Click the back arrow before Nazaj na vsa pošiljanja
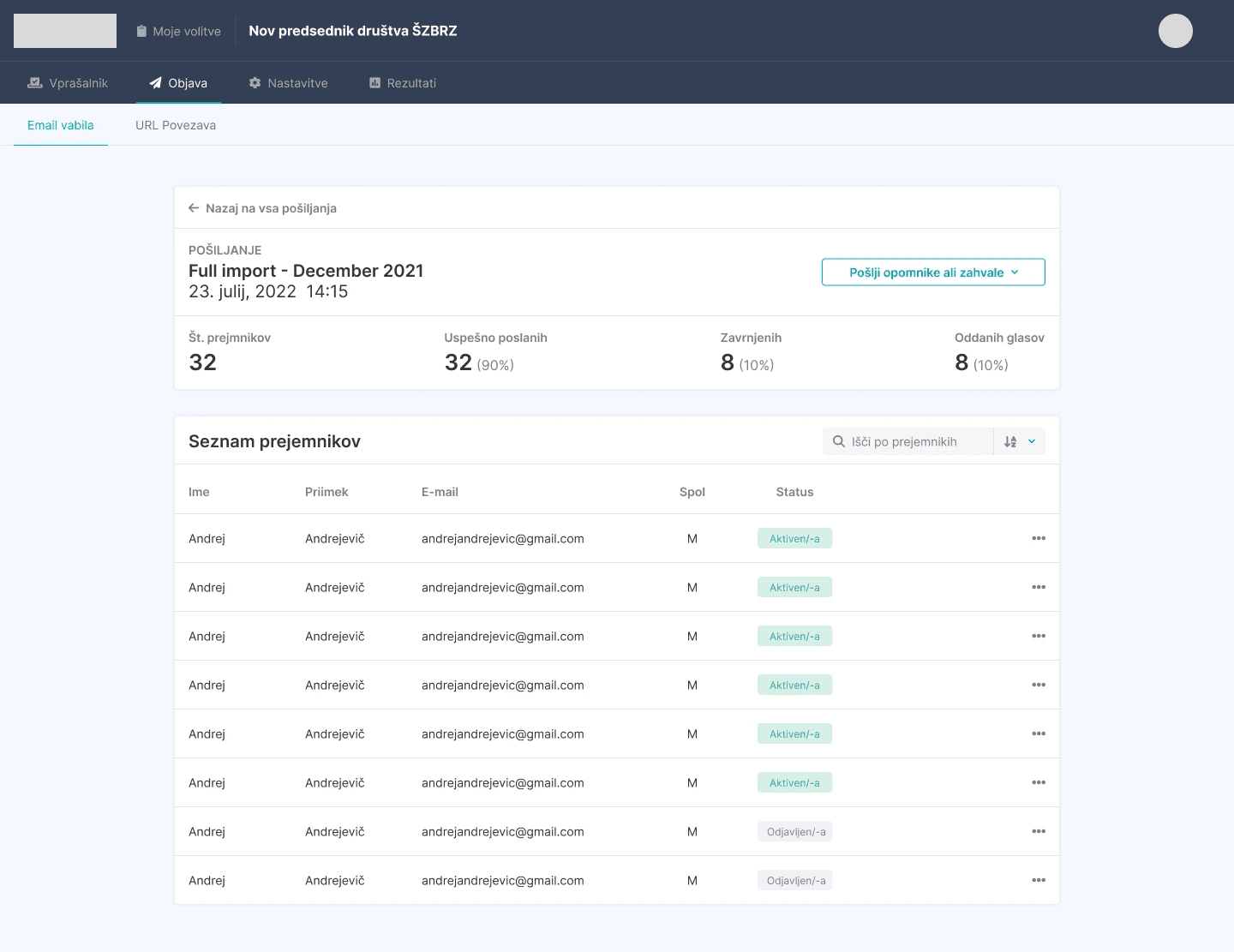1234x952 pixels. coord(193,207)
